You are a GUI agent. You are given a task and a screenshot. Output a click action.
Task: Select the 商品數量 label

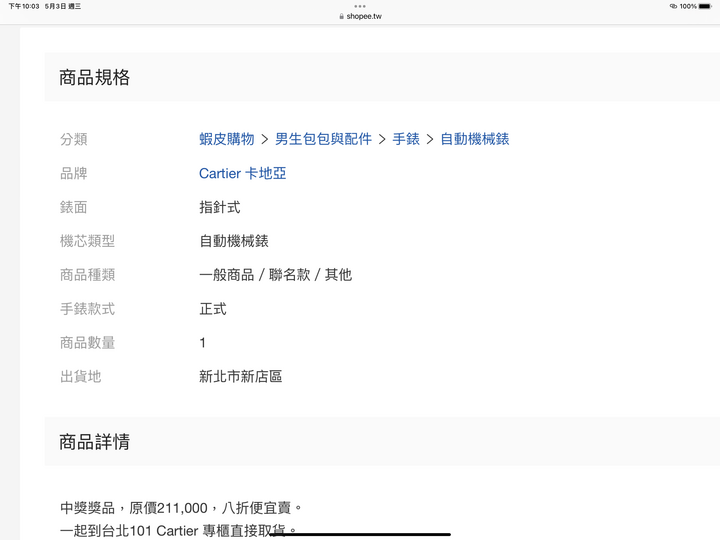pos(87,343)
